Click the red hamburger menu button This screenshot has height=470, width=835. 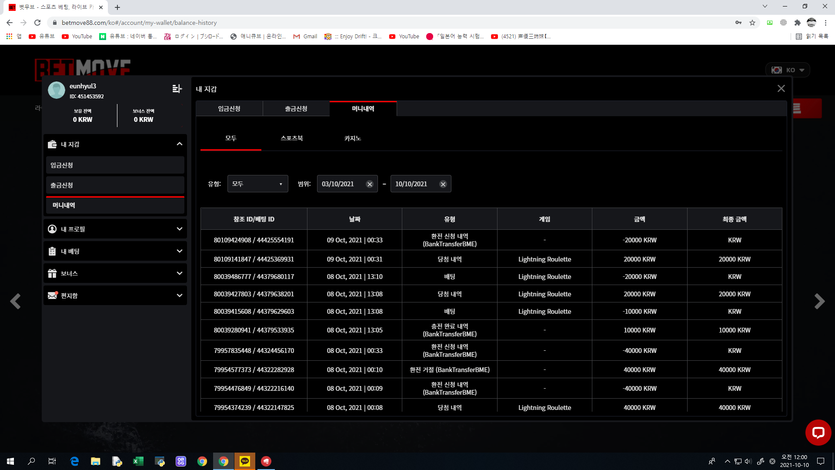click(x=807, y=108)
